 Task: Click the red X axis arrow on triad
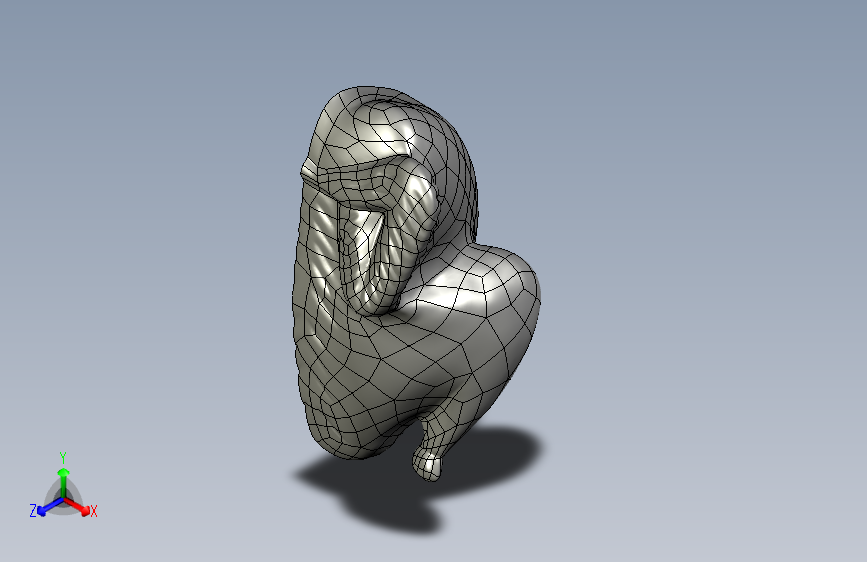point(77,506)
